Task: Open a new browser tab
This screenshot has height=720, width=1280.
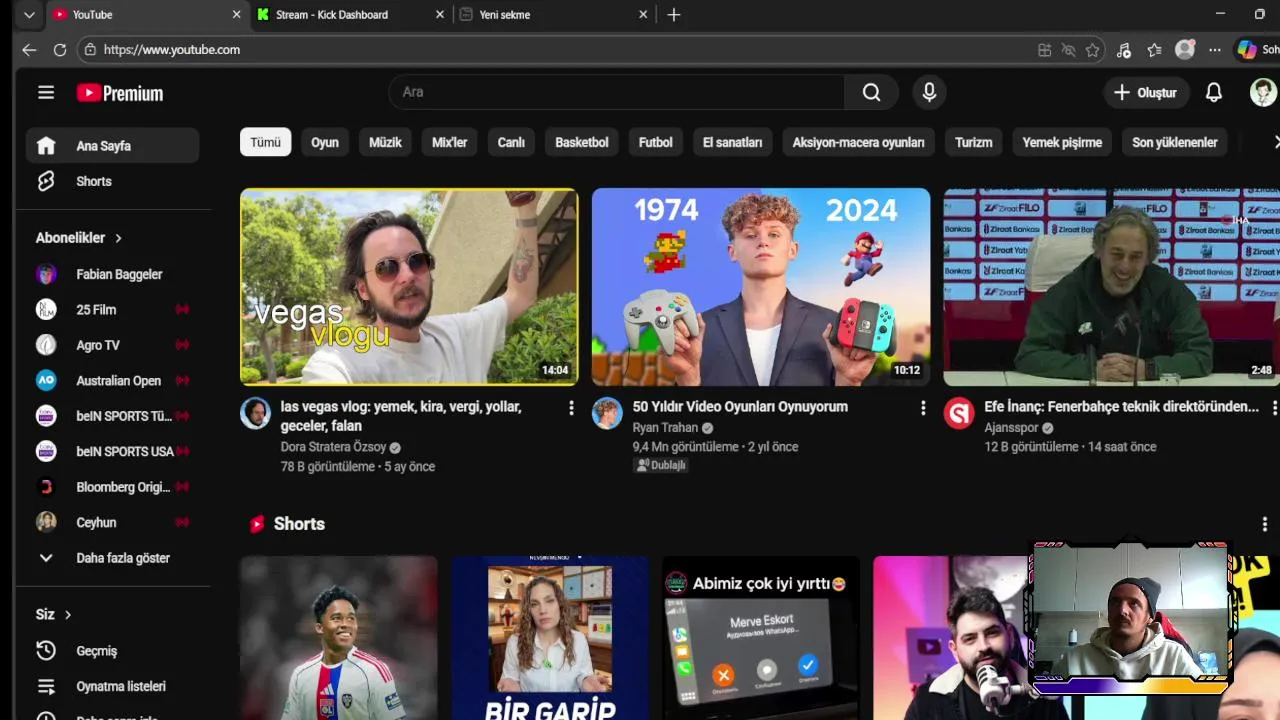Action: (x=674, y=15)
